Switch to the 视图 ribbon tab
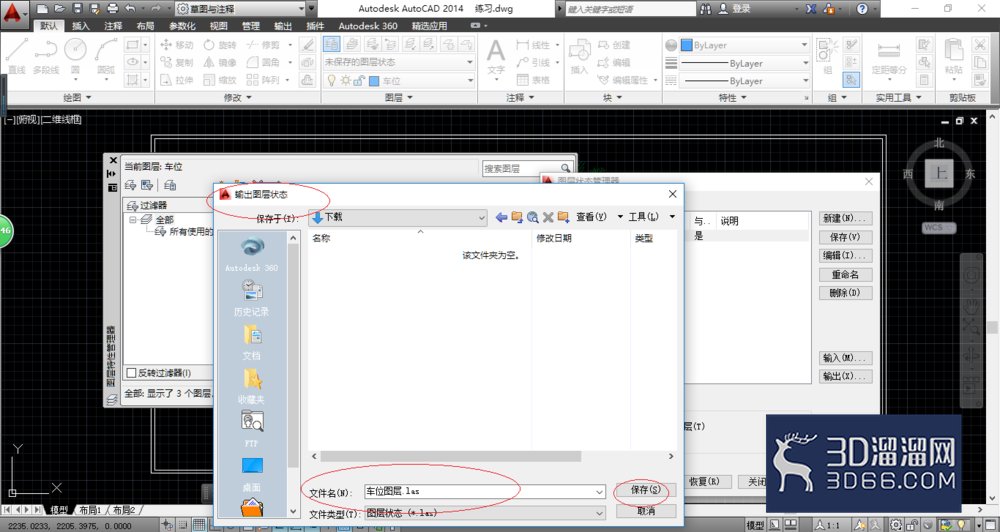Screen dimensions: 1000x532 [x=218, y=26]
